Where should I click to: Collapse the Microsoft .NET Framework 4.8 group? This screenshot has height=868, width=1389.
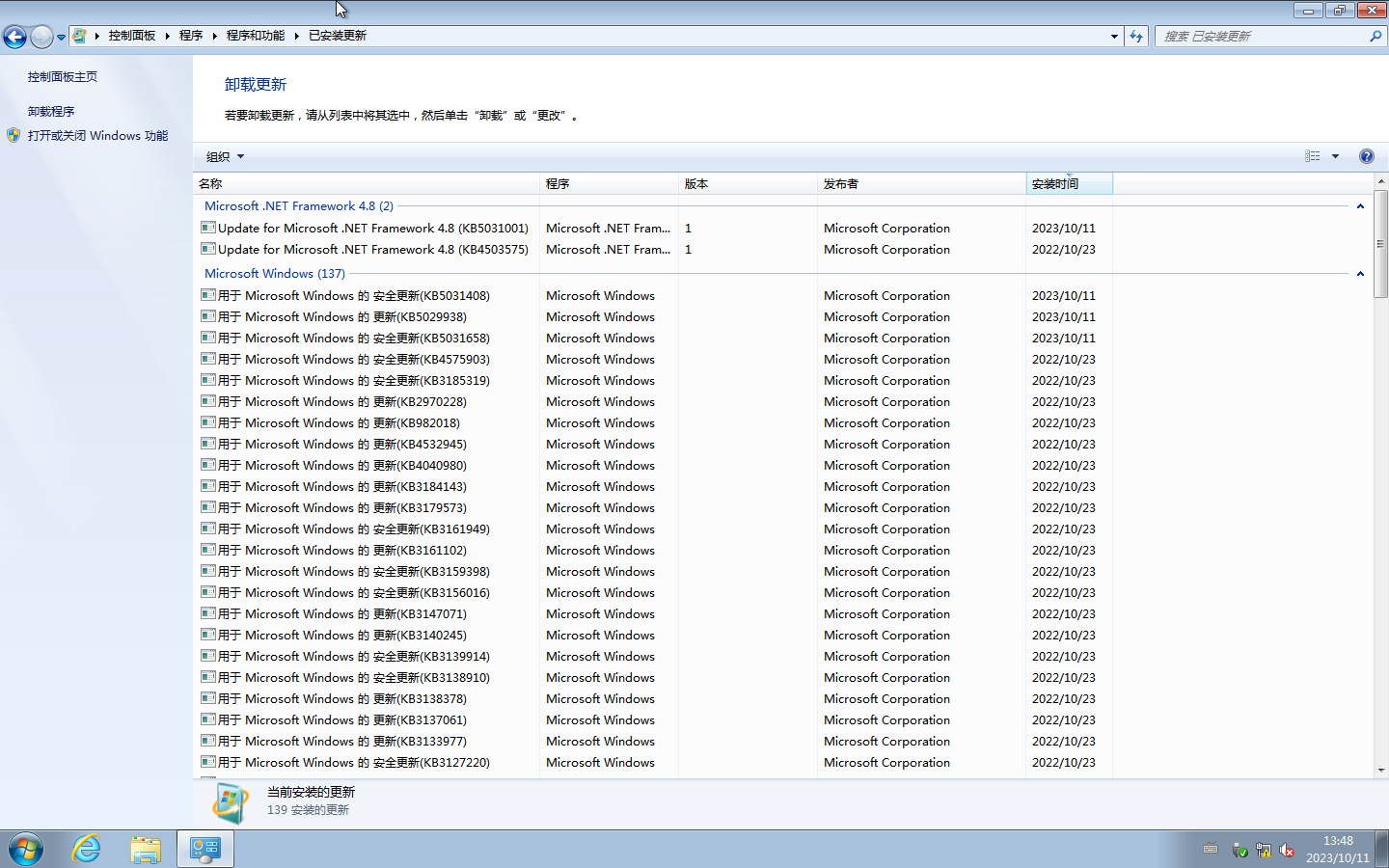(1360, 206)
